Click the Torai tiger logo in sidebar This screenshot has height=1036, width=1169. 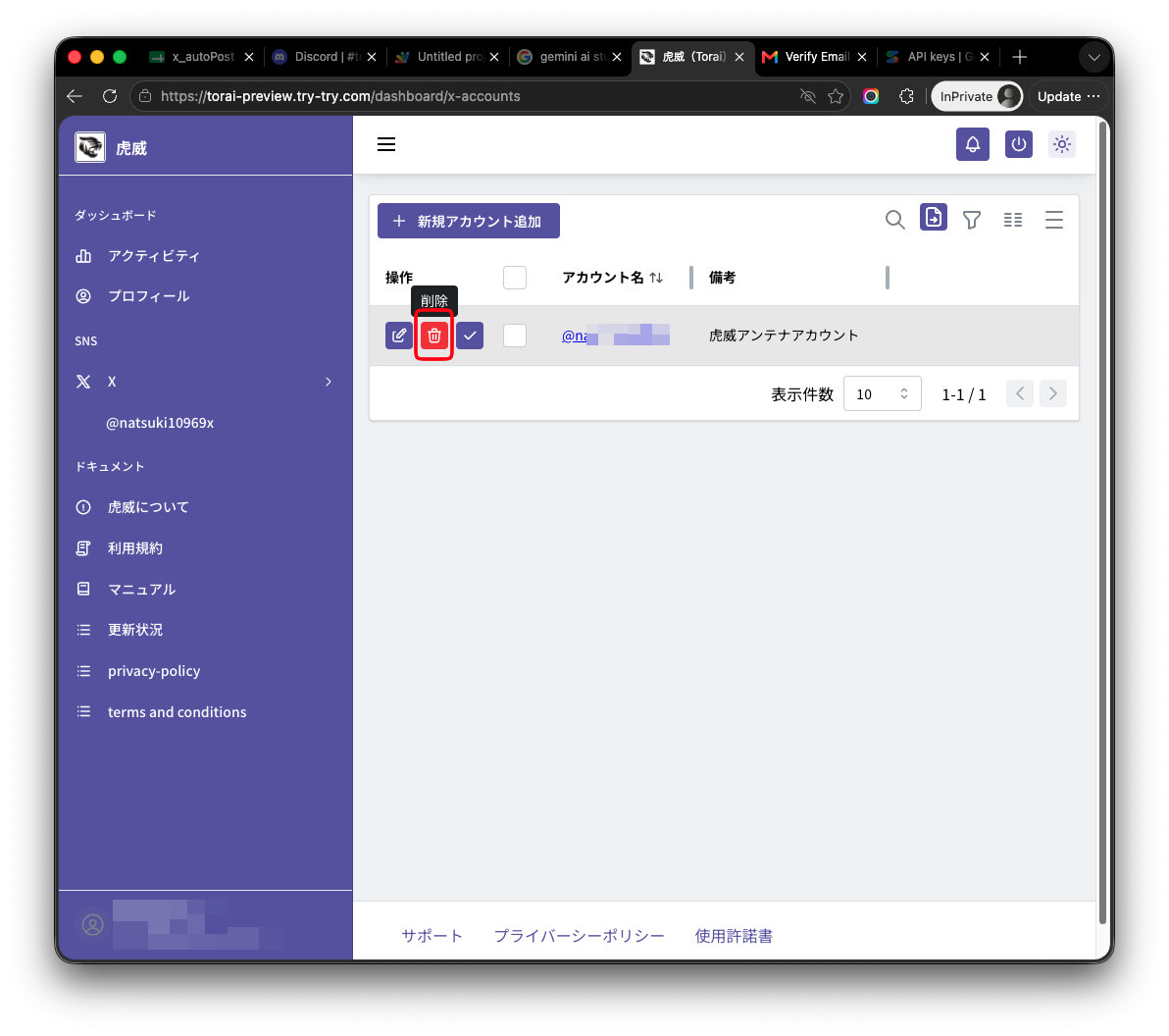[x=89, y=147]
